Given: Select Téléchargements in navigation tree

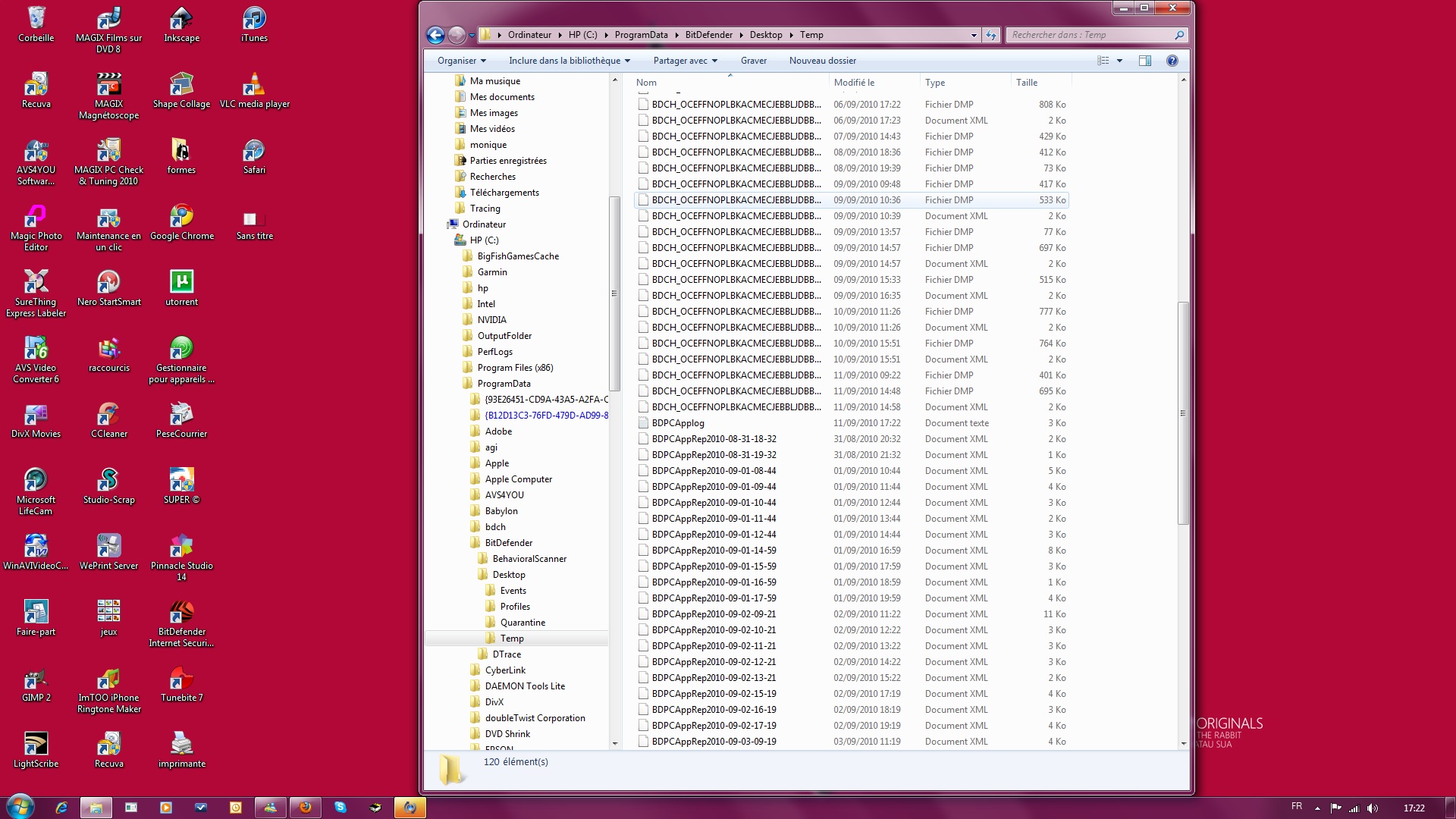Looking at the screenshot, I should pyautogui.click(x=504, y=193).
